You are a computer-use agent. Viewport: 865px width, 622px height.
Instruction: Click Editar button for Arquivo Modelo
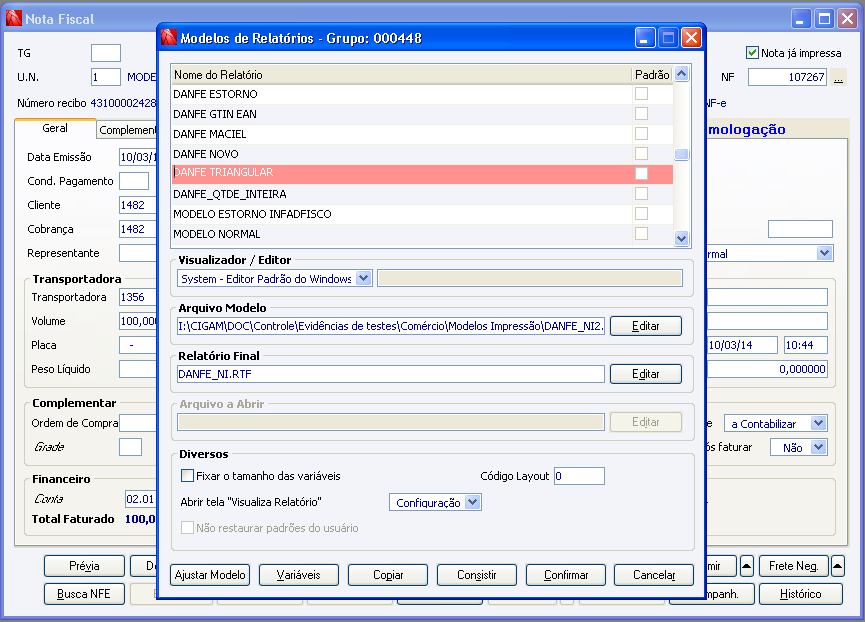[x=645, y=326]
